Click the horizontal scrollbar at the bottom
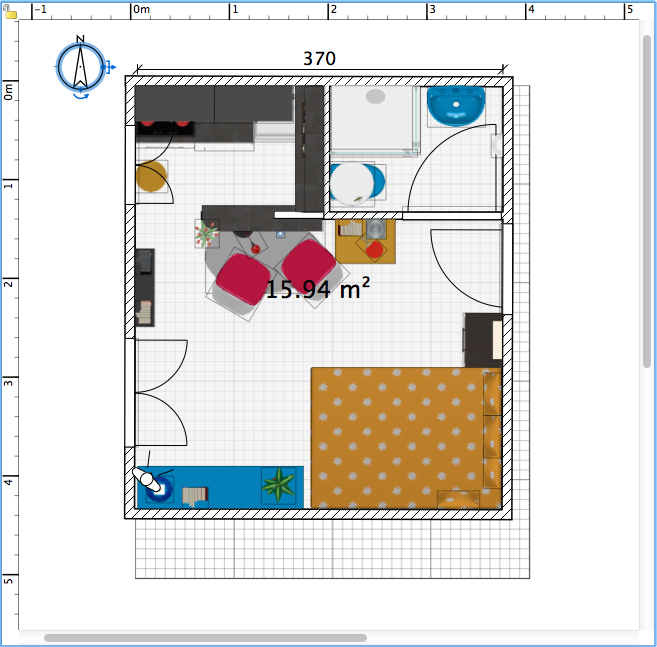The width and height of the screenshot is (657, 647). [x=205, y=637]
